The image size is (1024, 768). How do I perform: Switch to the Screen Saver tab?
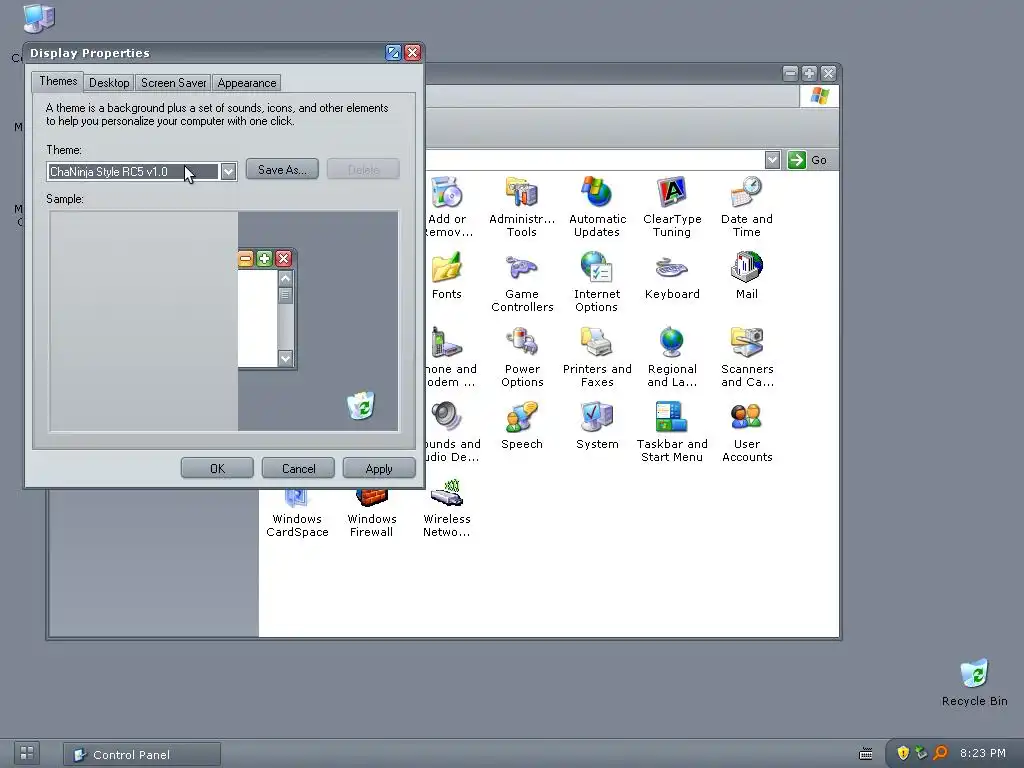(173, 83)
